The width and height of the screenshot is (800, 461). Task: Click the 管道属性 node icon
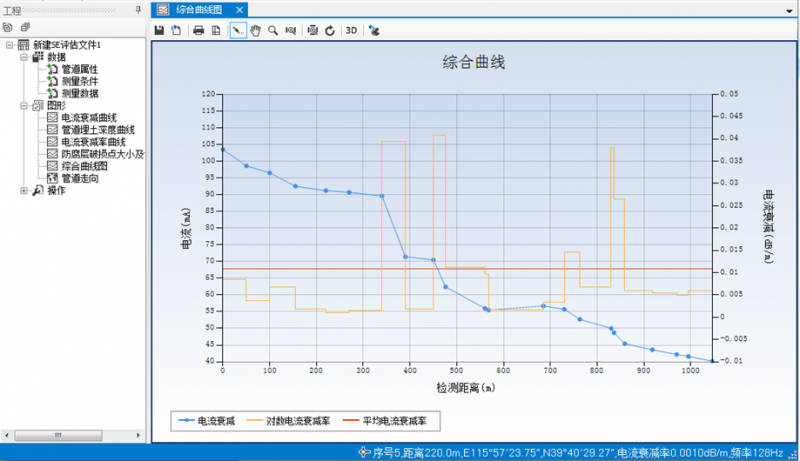pos(52,69)
